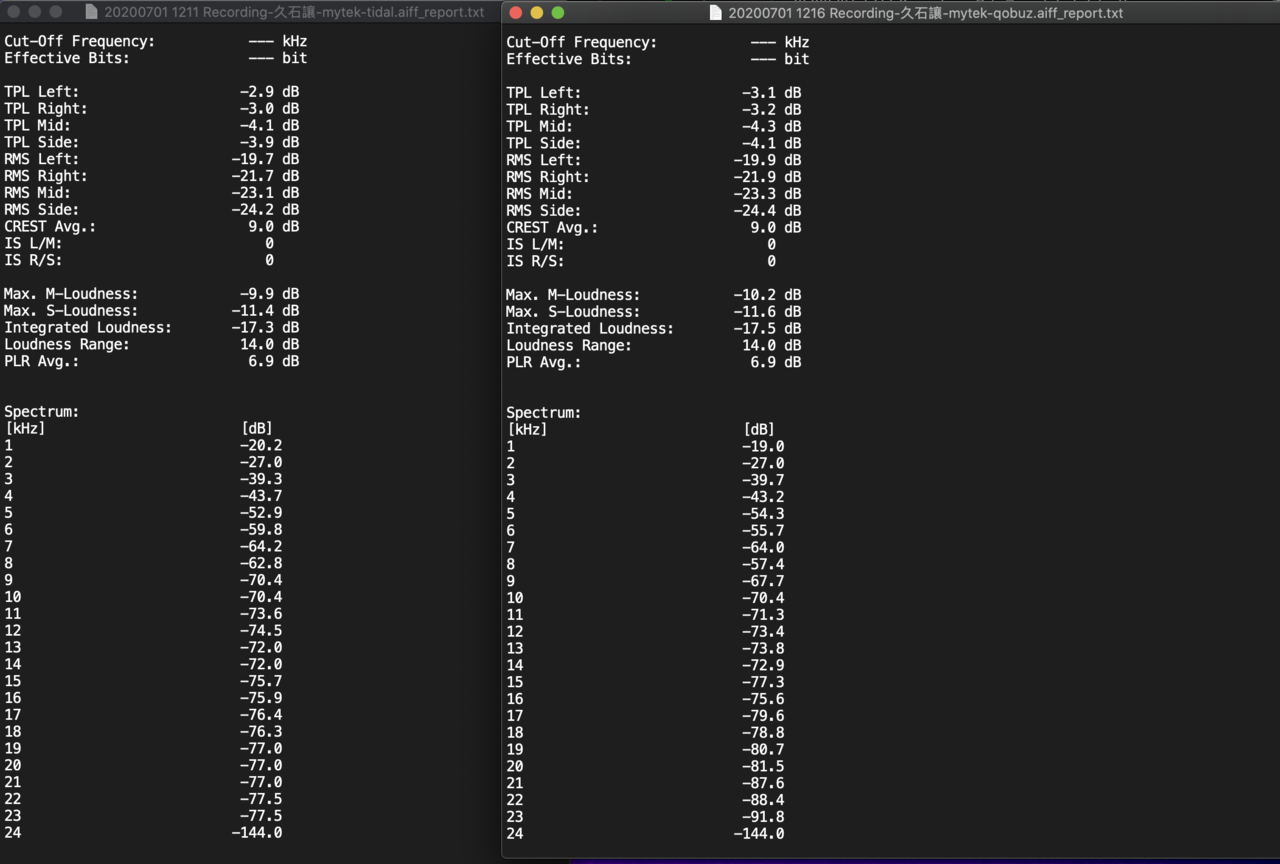
Task: Click the -91.8 value at 23 kHz
Action: coord(763,816)
